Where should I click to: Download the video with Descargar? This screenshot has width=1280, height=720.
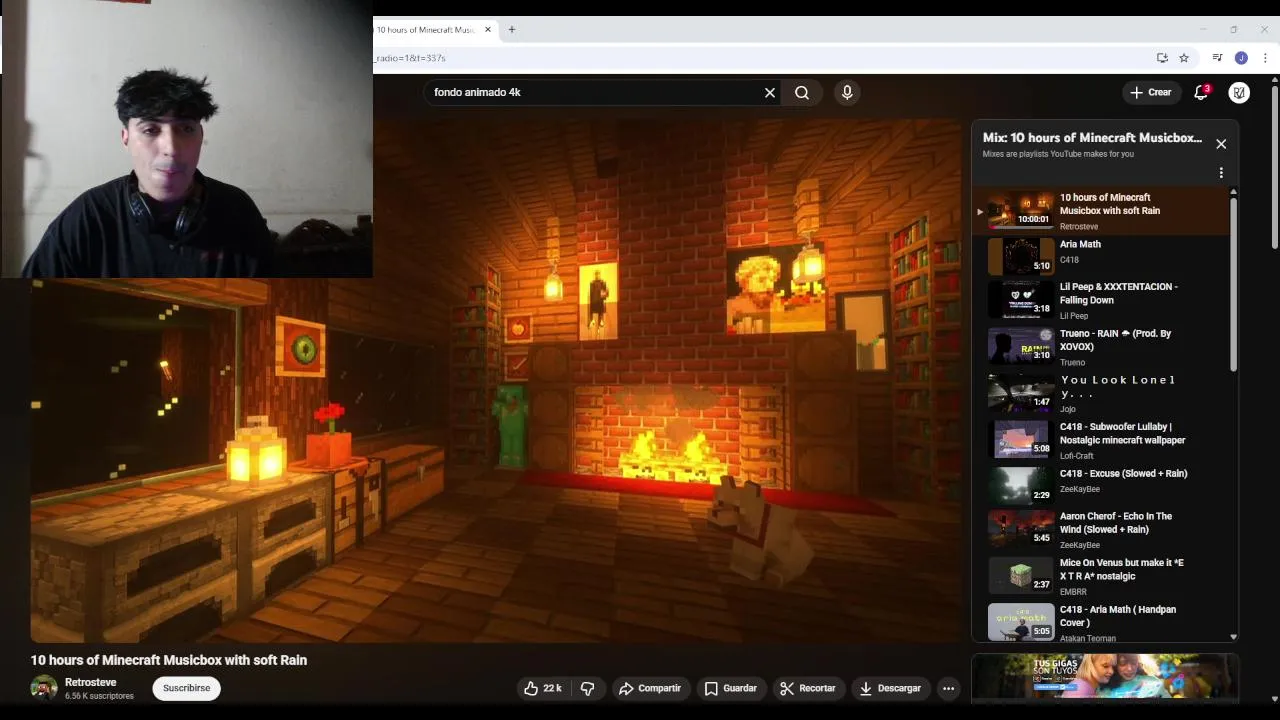[x=889, y=688]
